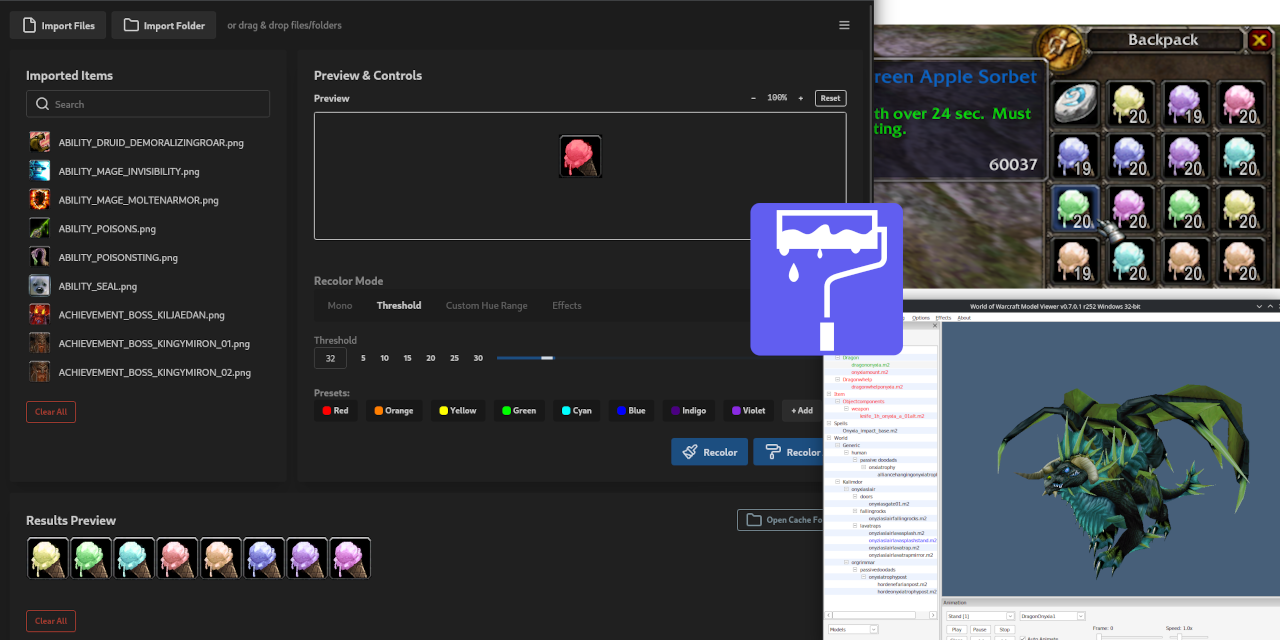Click the pink ice cream preview icon
The image size is (1280, 640).
click(580, 157)
